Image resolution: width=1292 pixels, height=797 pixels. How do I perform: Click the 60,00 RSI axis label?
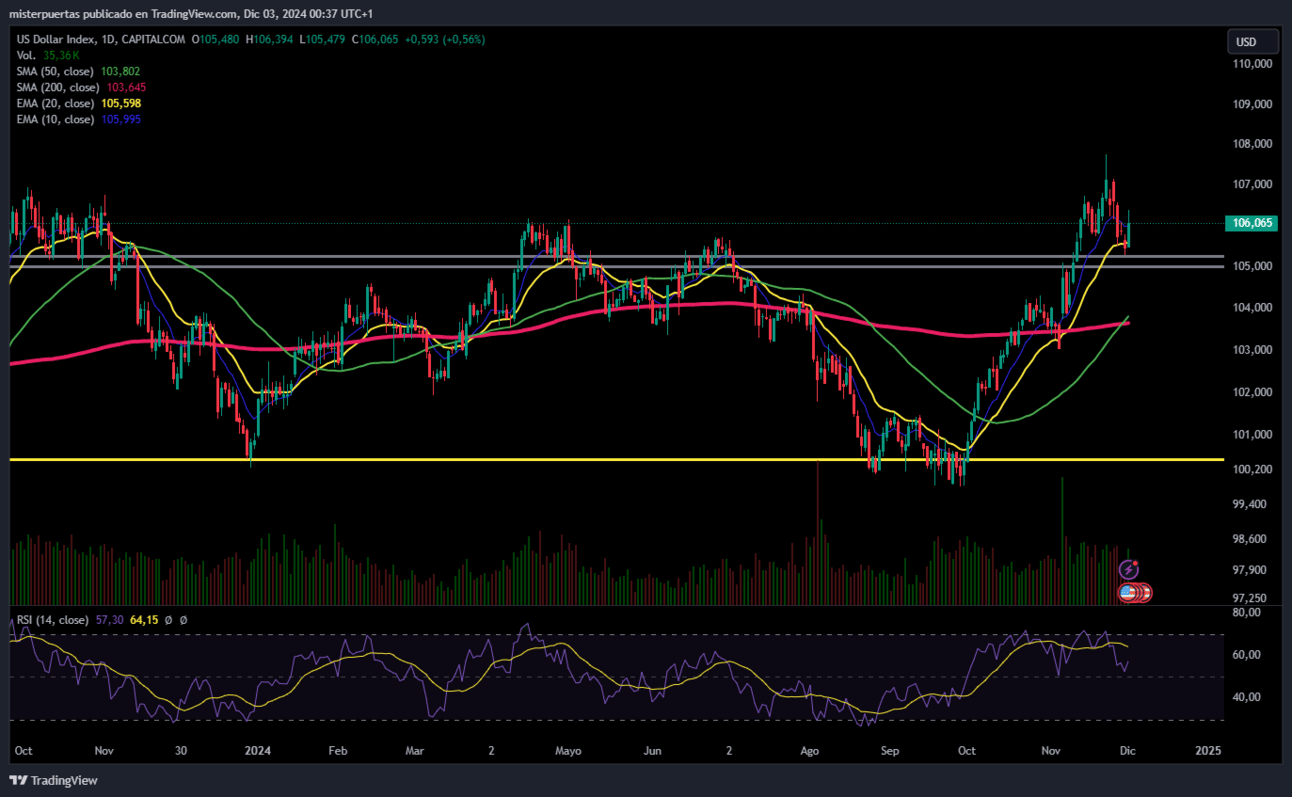pos(1245,655)
